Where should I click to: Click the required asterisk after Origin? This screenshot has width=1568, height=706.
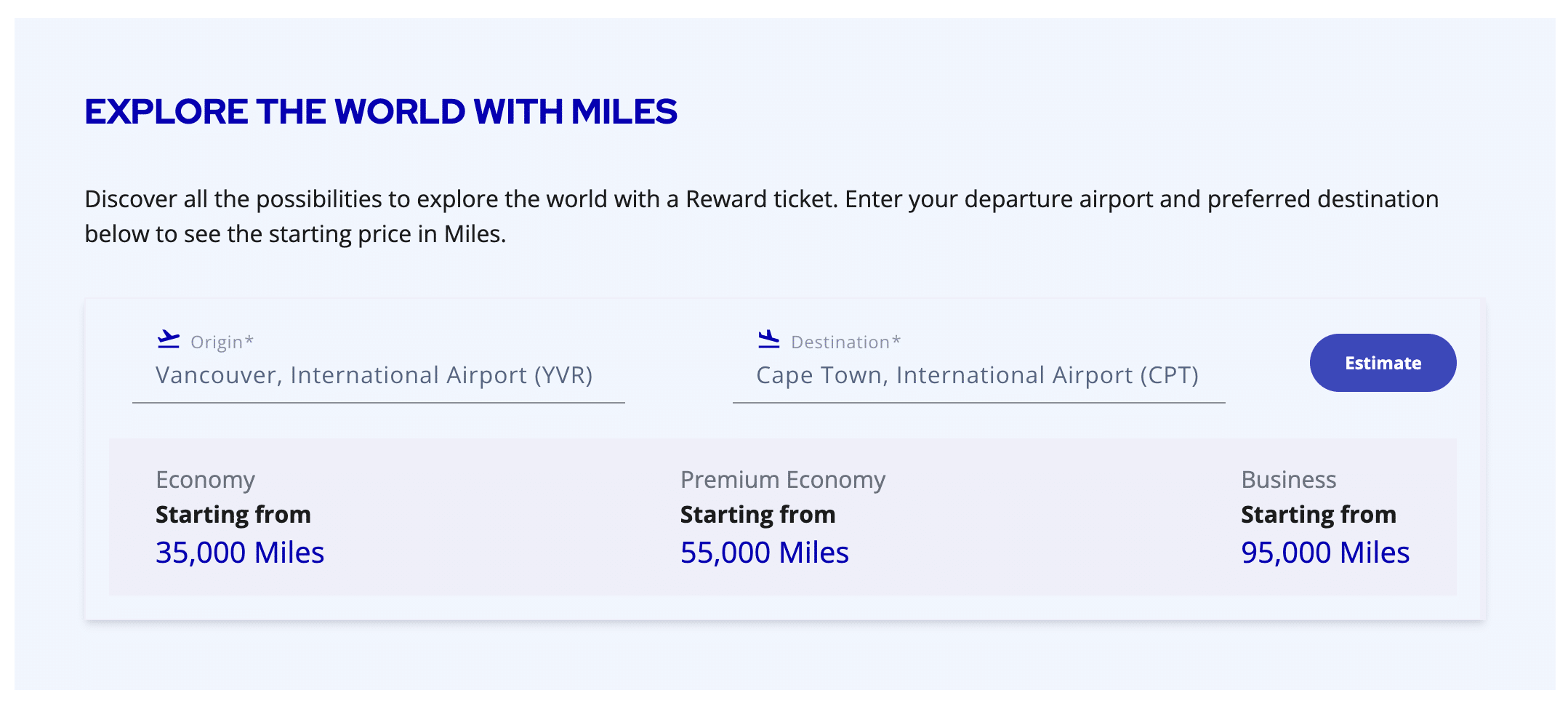249,340
